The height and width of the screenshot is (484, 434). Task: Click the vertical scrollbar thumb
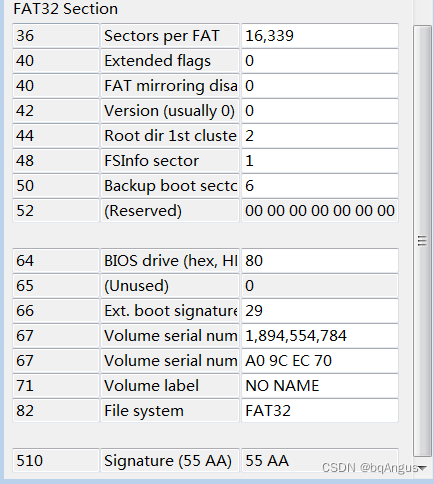pos(422,241)
